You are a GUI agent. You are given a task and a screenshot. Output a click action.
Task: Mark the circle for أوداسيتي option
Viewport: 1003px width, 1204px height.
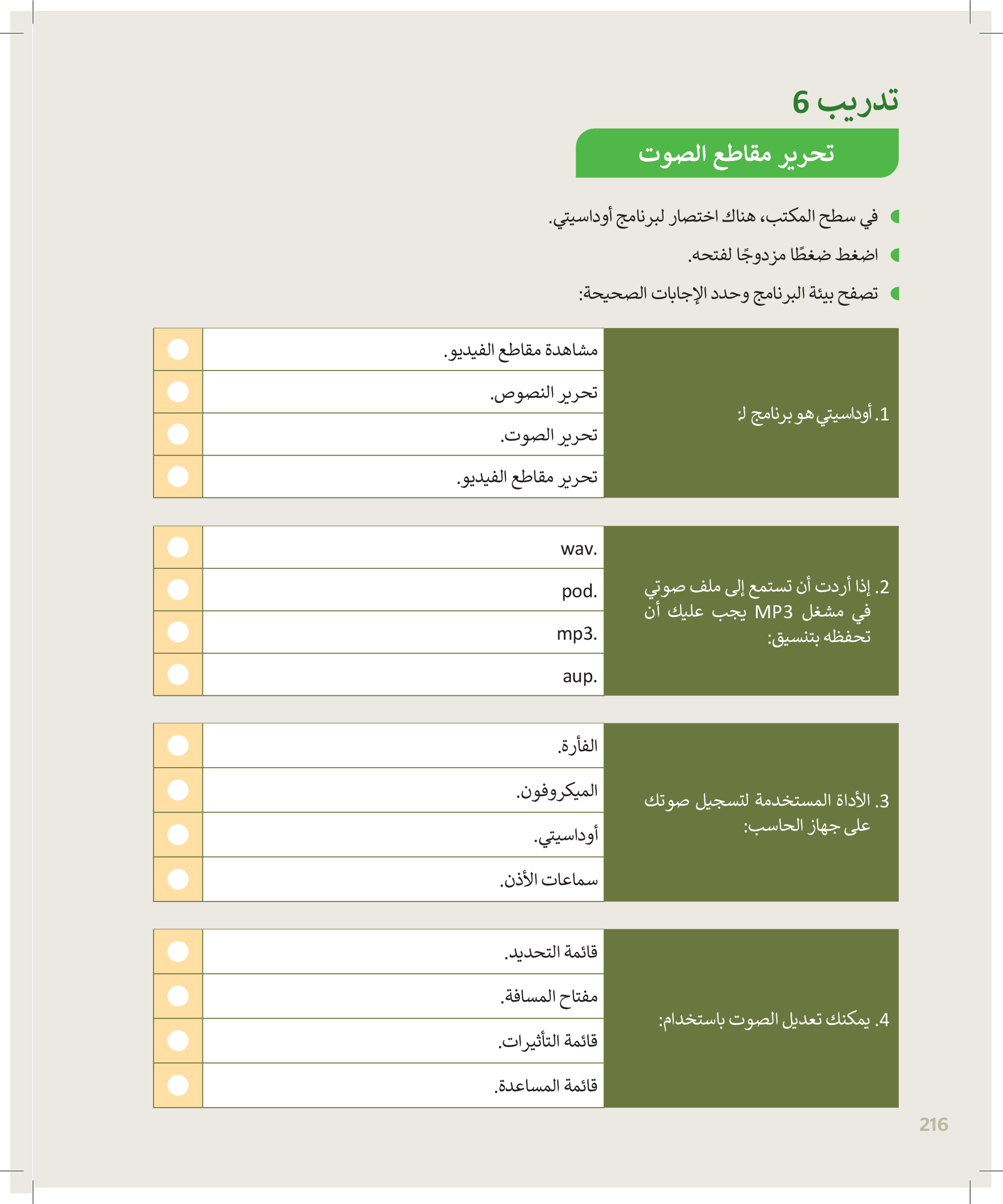[x=178, y=834]
